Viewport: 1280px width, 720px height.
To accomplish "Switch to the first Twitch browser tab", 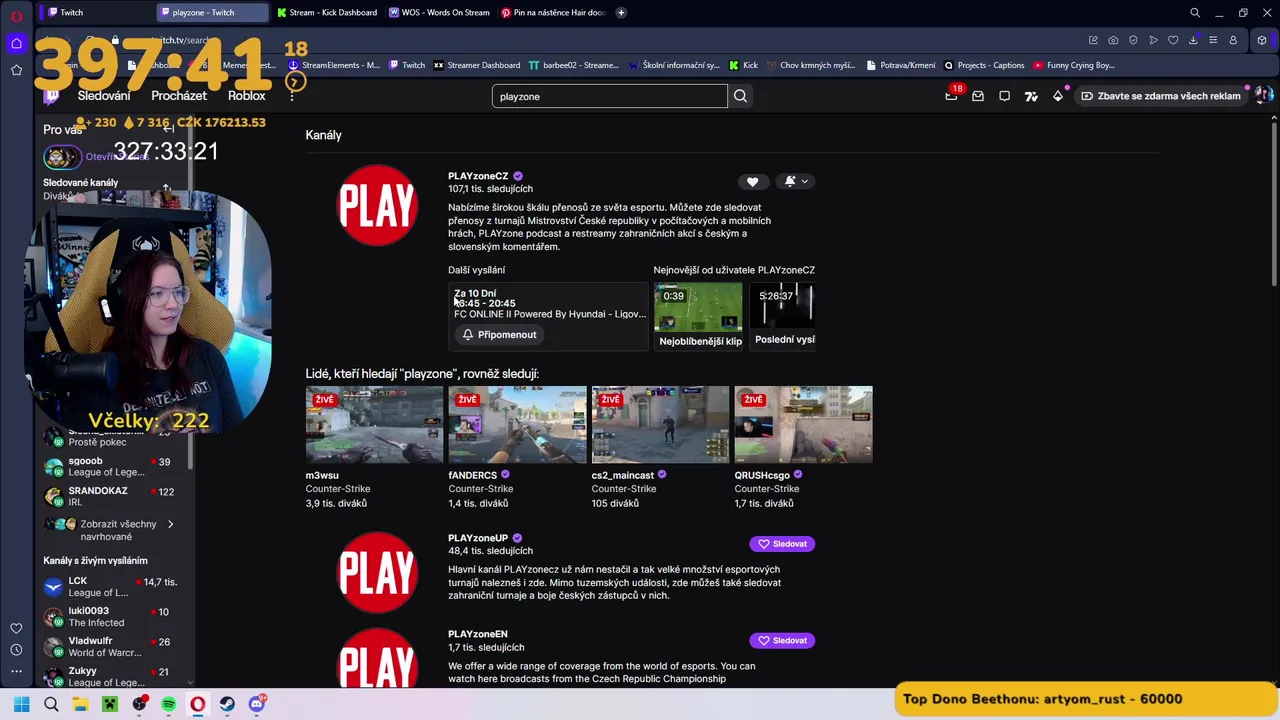I will (95, 13).
